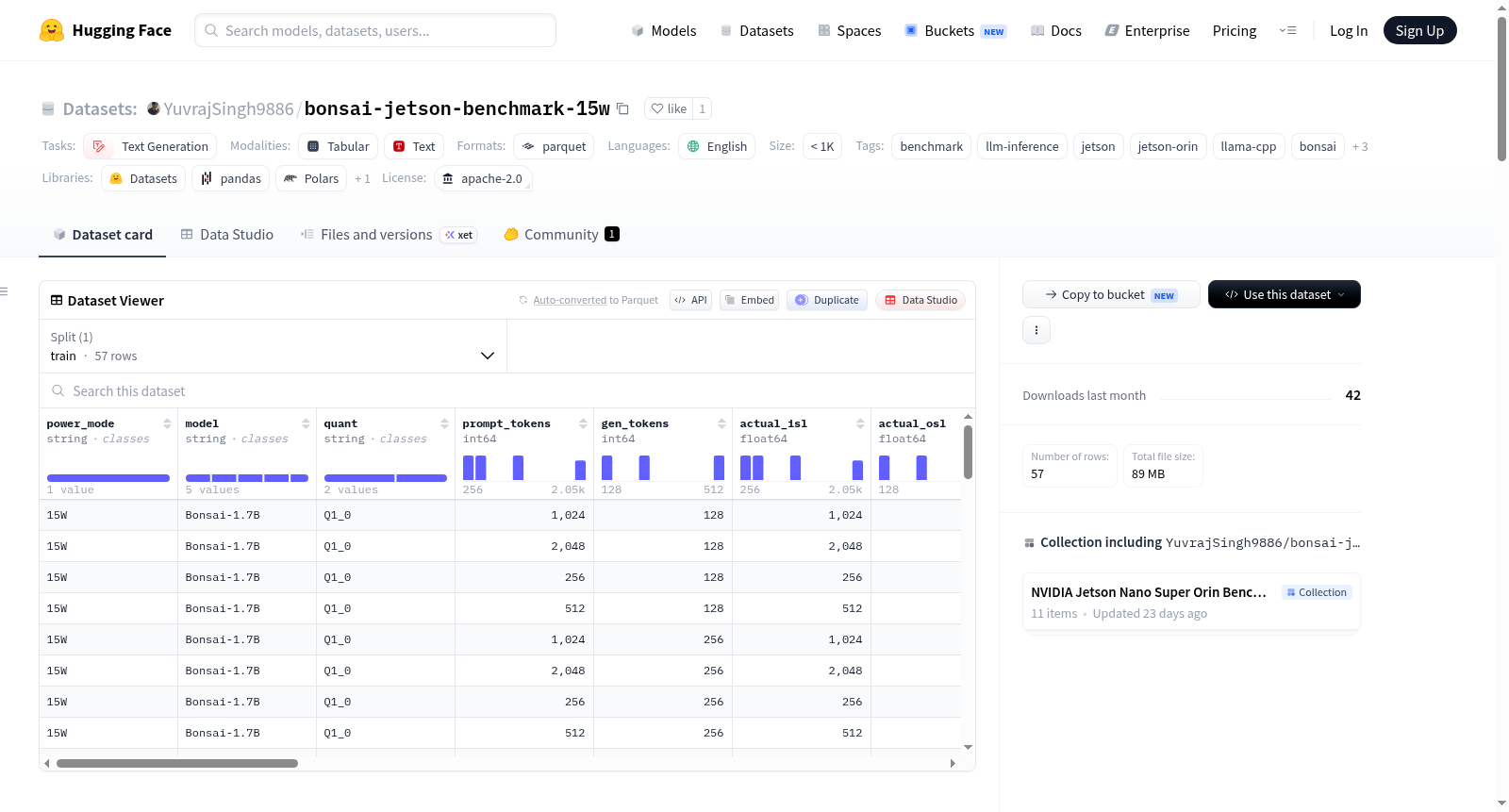The image size is (1509, 812).
Task: Click the left sidebar menu icon
Action: [x=4, y=291]
